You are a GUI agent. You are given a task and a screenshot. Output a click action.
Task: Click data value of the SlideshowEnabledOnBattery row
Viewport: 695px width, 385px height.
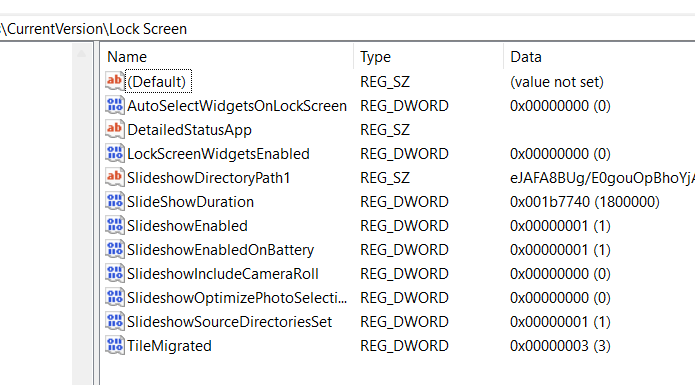pos(560,250)
